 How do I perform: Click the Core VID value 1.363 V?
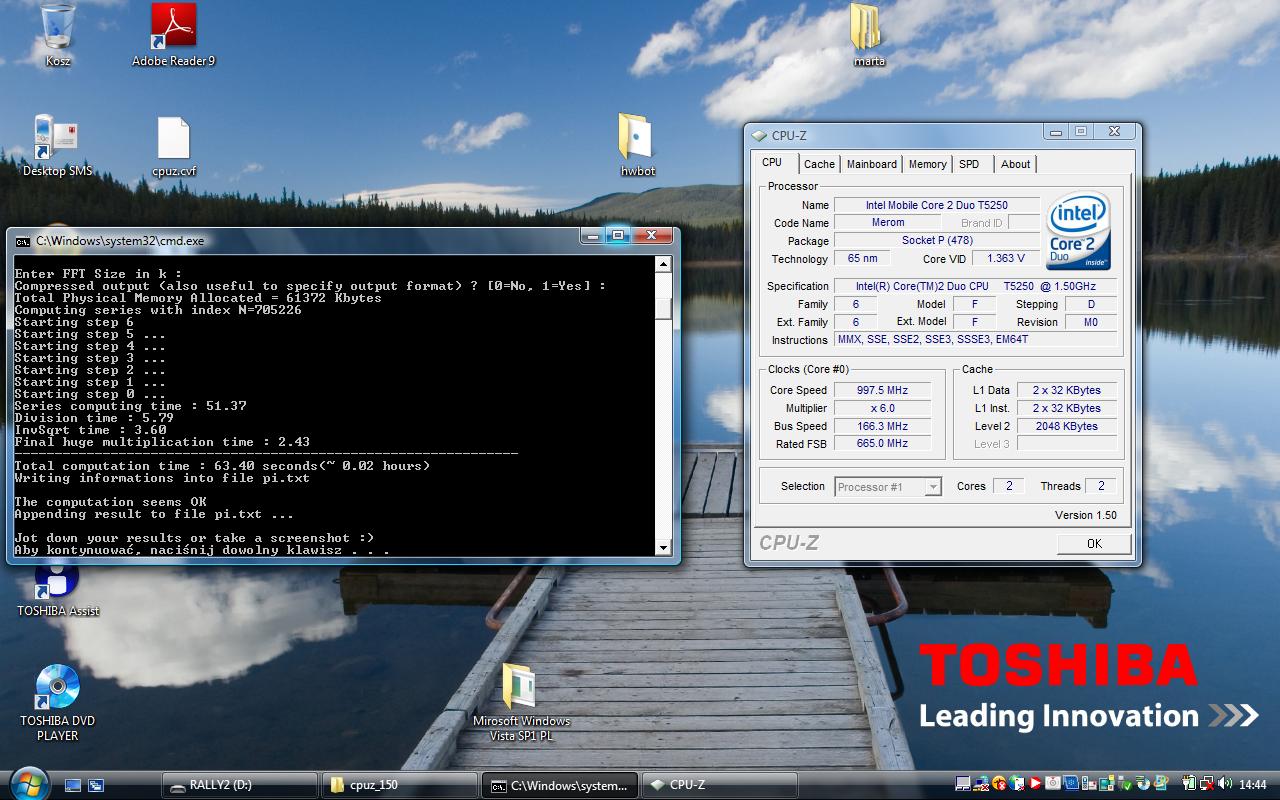[x=1006, y=259]
